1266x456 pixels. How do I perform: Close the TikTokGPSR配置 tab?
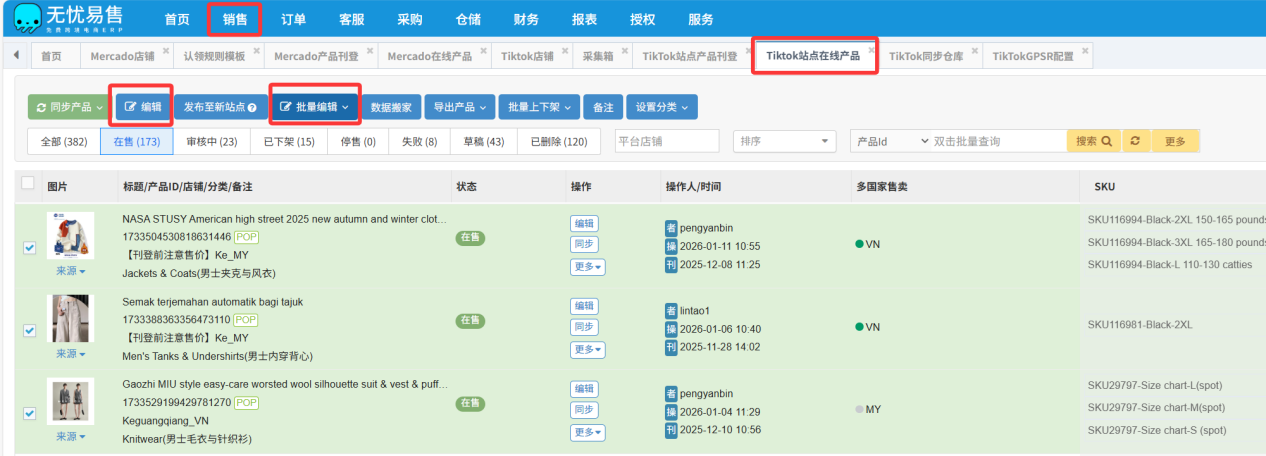[1085, 49]
